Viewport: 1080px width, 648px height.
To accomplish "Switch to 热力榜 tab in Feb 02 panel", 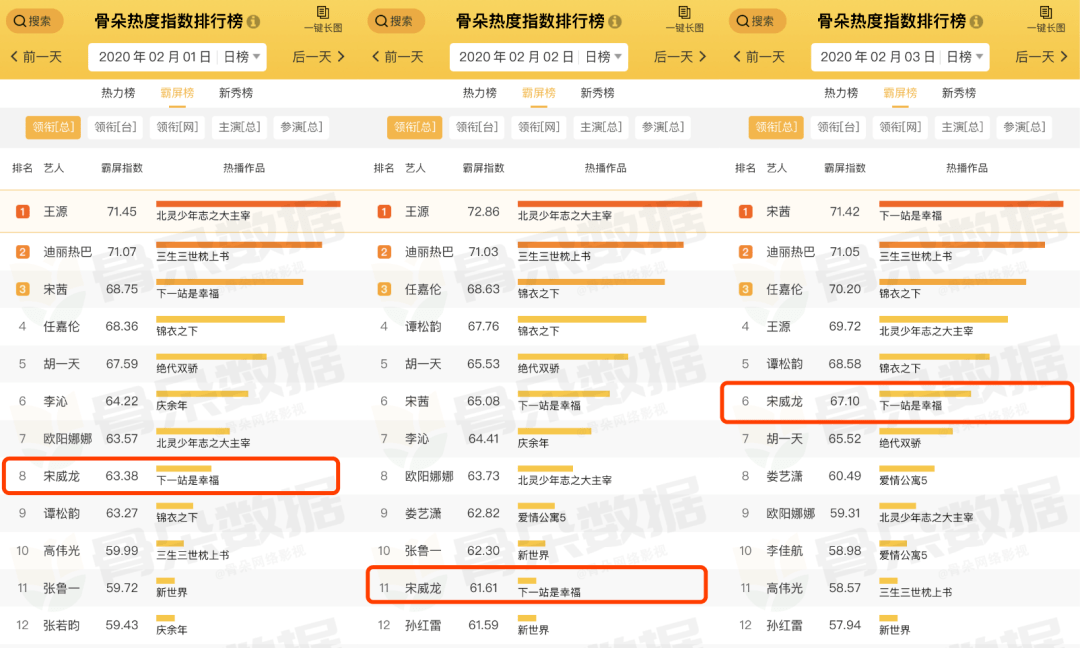I will click(480, 93).
